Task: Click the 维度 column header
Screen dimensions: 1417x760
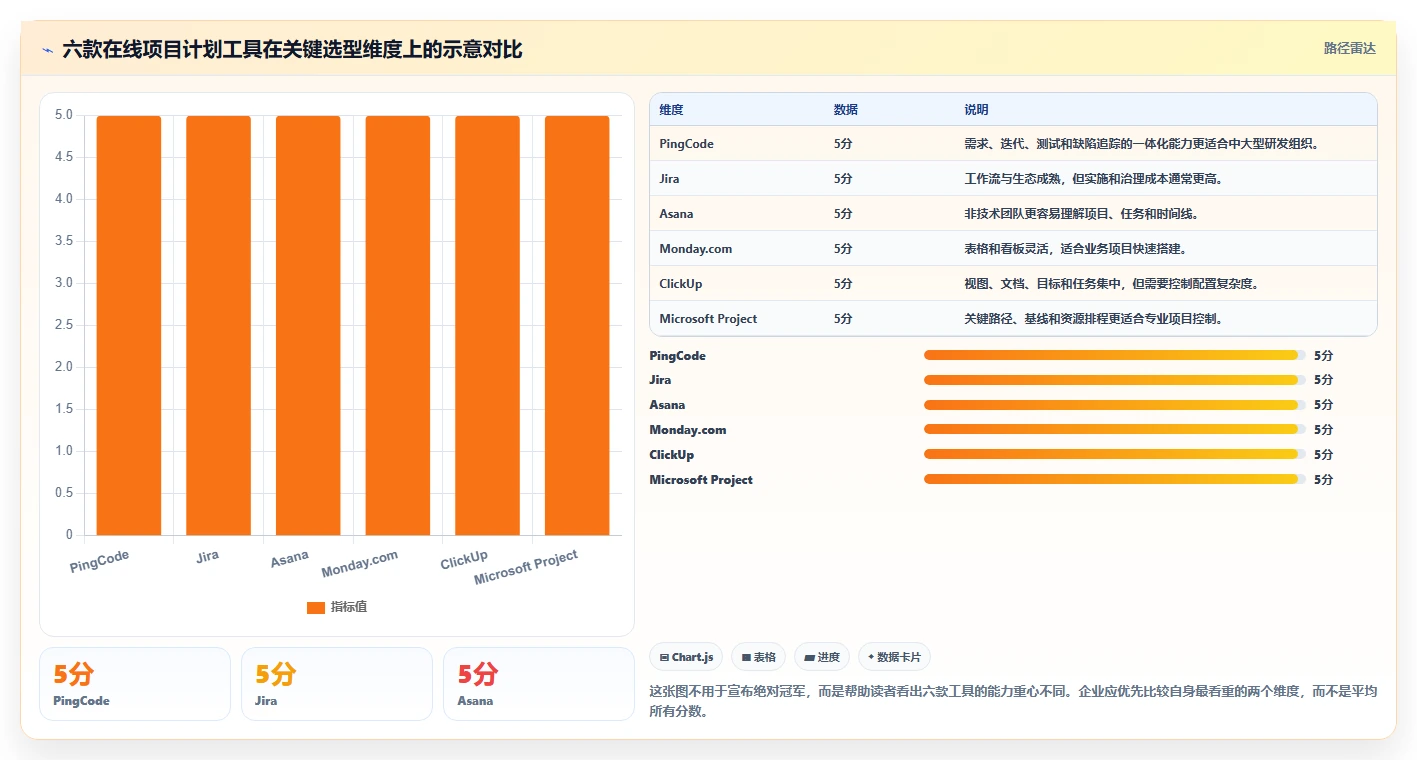Action: (x=672, y=109)
